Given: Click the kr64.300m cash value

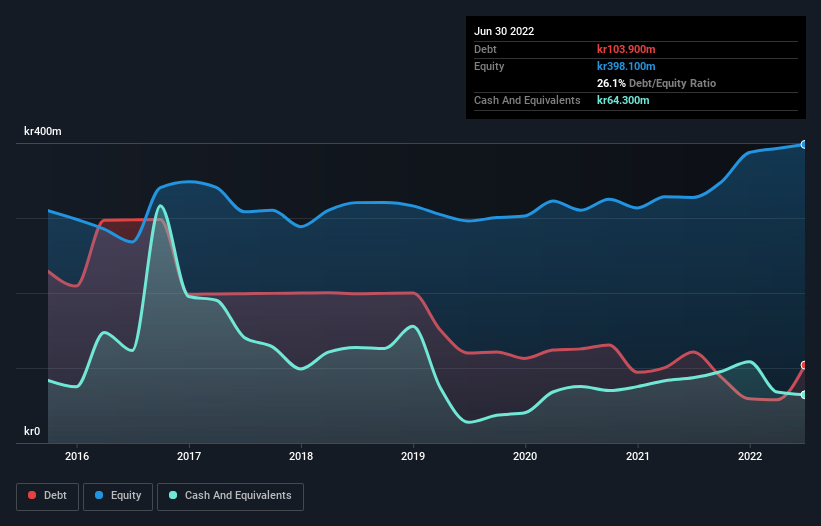Looking at the screenshot, I should tap(623, 100).
